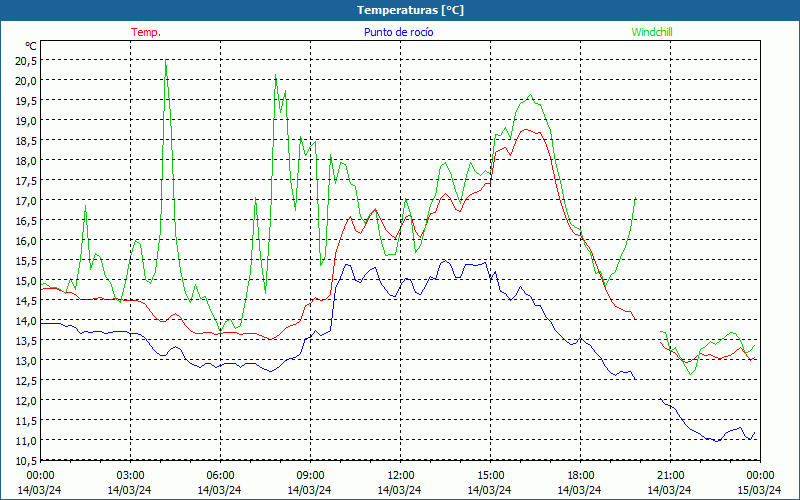
Task: Click the 'Temperaturas [°C]' chart title
Action: 410,10
